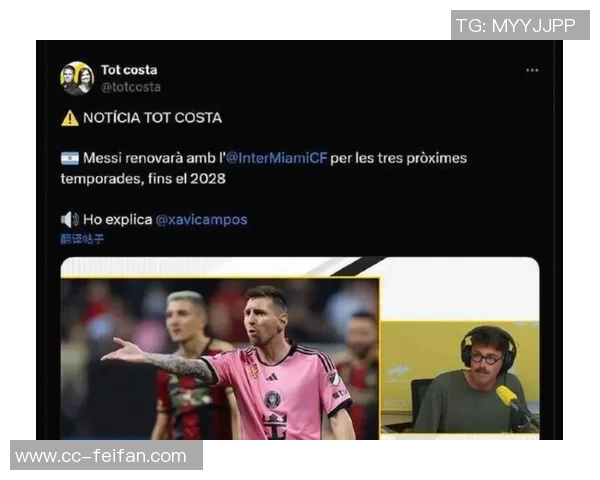
Task: Open the @xavicampos mention
Action: 201,220
